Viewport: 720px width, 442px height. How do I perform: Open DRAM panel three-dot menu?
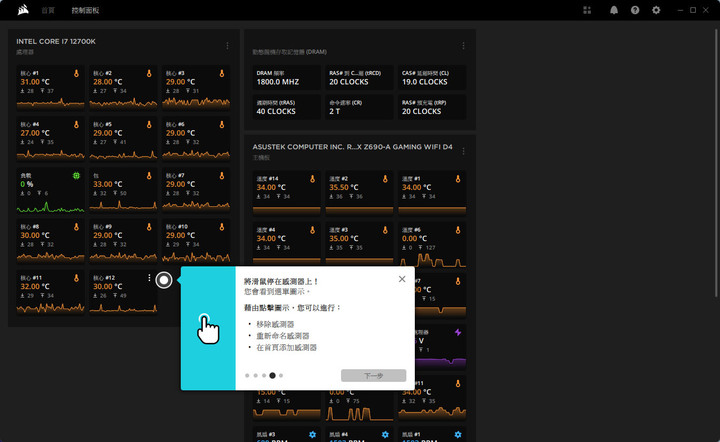(463, 45)
